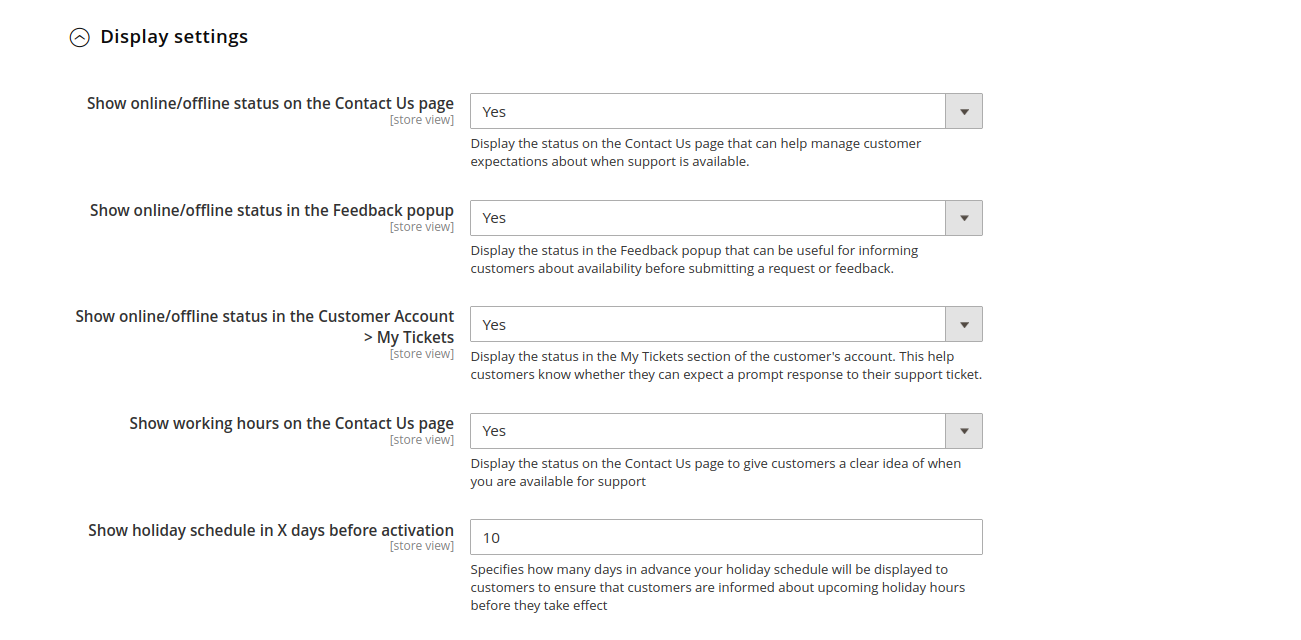Click store view under Feedback popup status
Image resolution: width=1301 pixels, height=640 pixels.
tap(422, 226)
